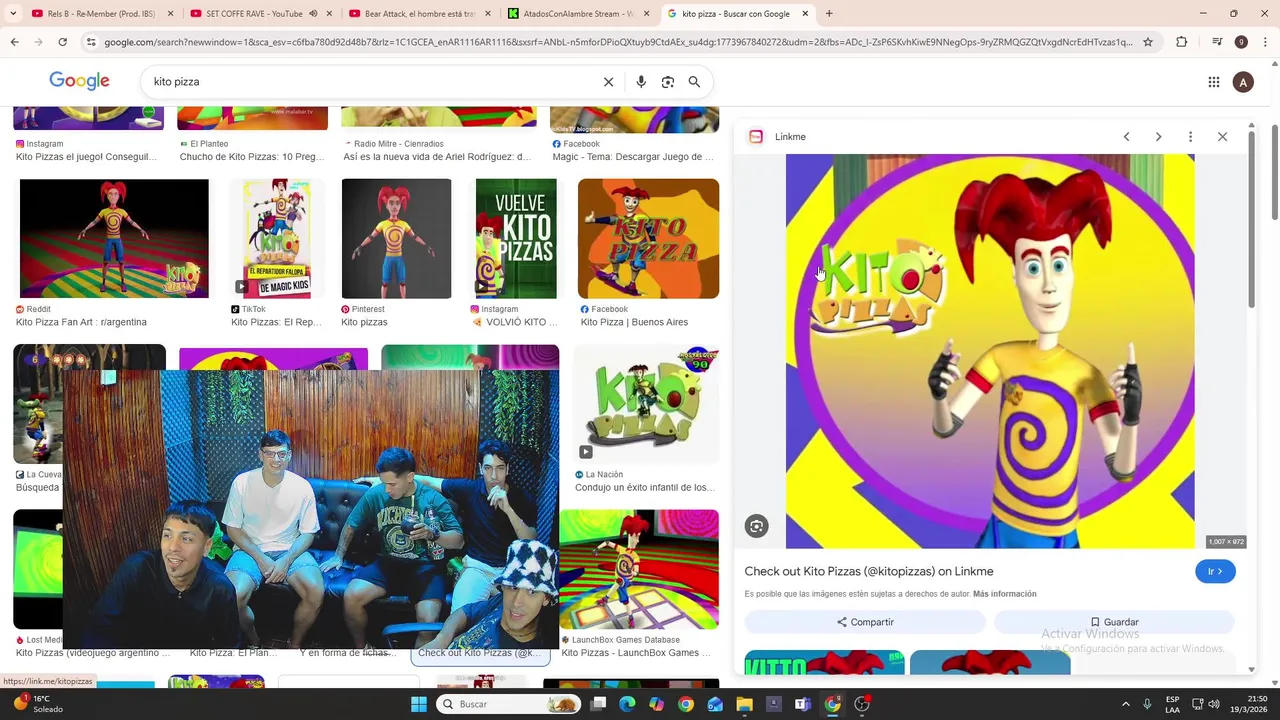1280x720 pixels.
Task: Open the Google account avatar
Action: (x=1243, y=82)
